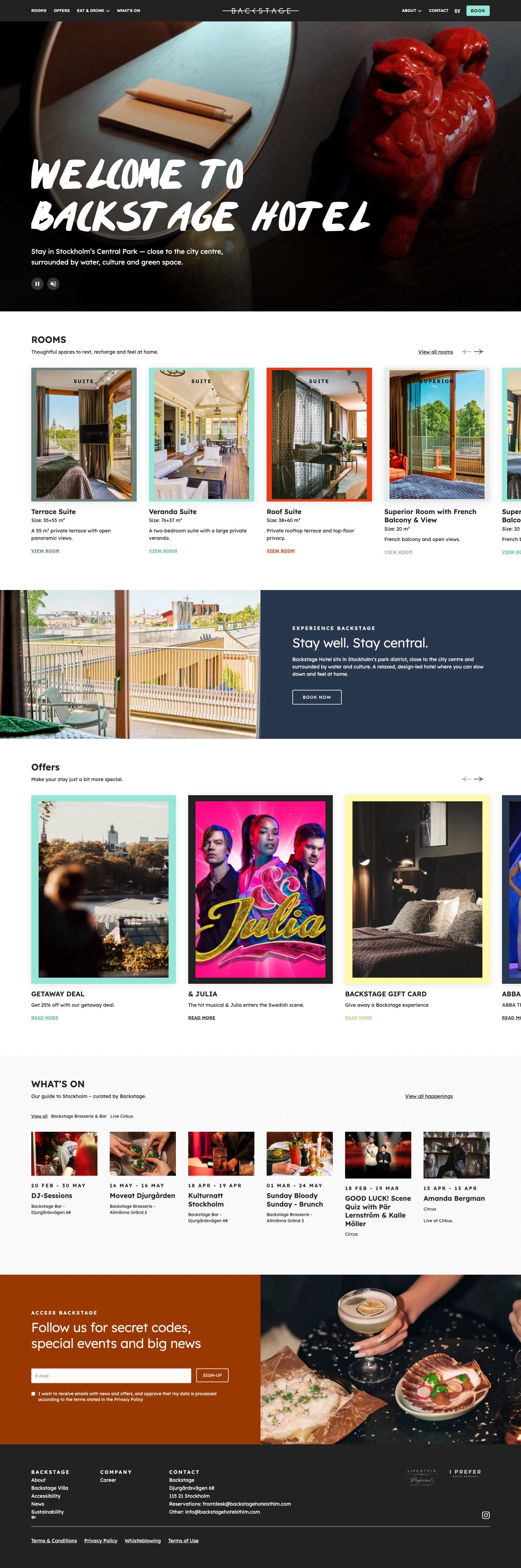Click the Backstage logo in the header
Image resolution: width=521 pixels, height=1568 pixels.
point(260,11)
